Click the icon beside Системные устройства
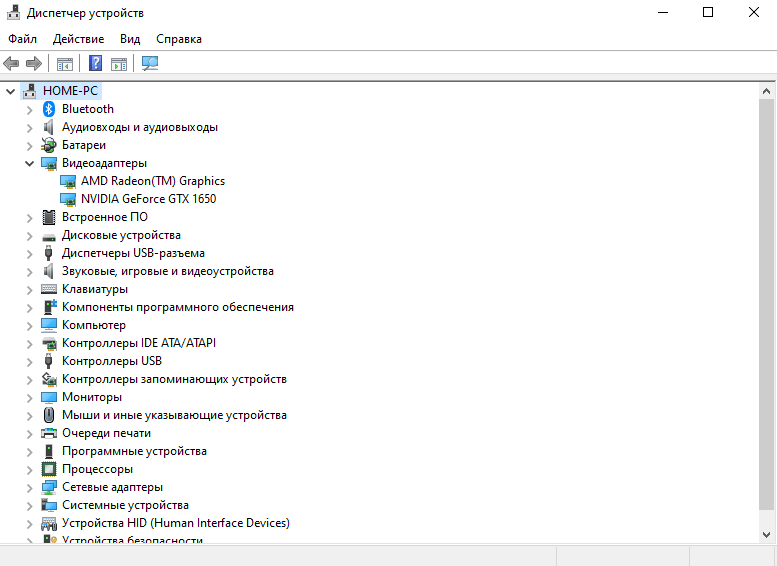The width and height of the screenshot is (777, 566). click(49, 505)
